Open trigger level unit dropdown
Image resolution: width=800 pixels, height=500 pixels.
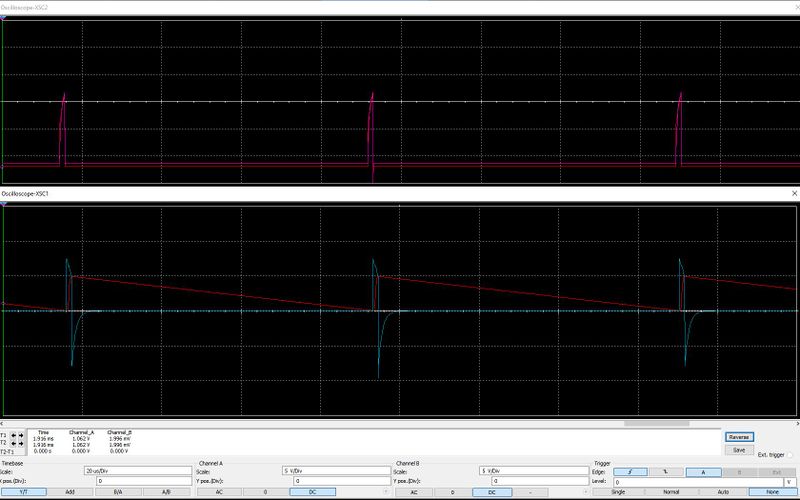(788, 481)
